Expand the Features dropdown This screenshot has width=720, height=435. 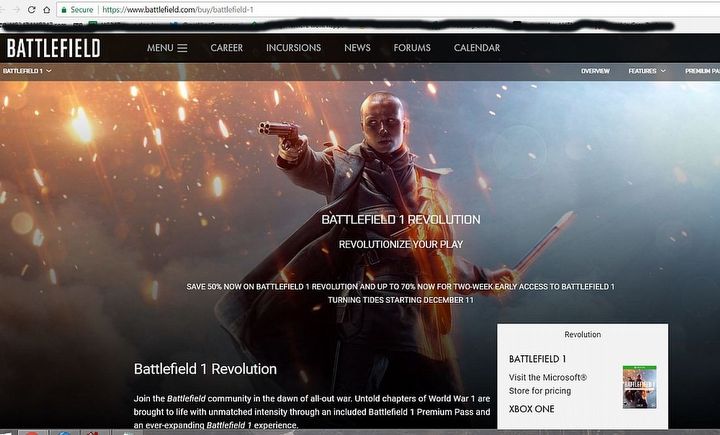(x=647, y=71)
